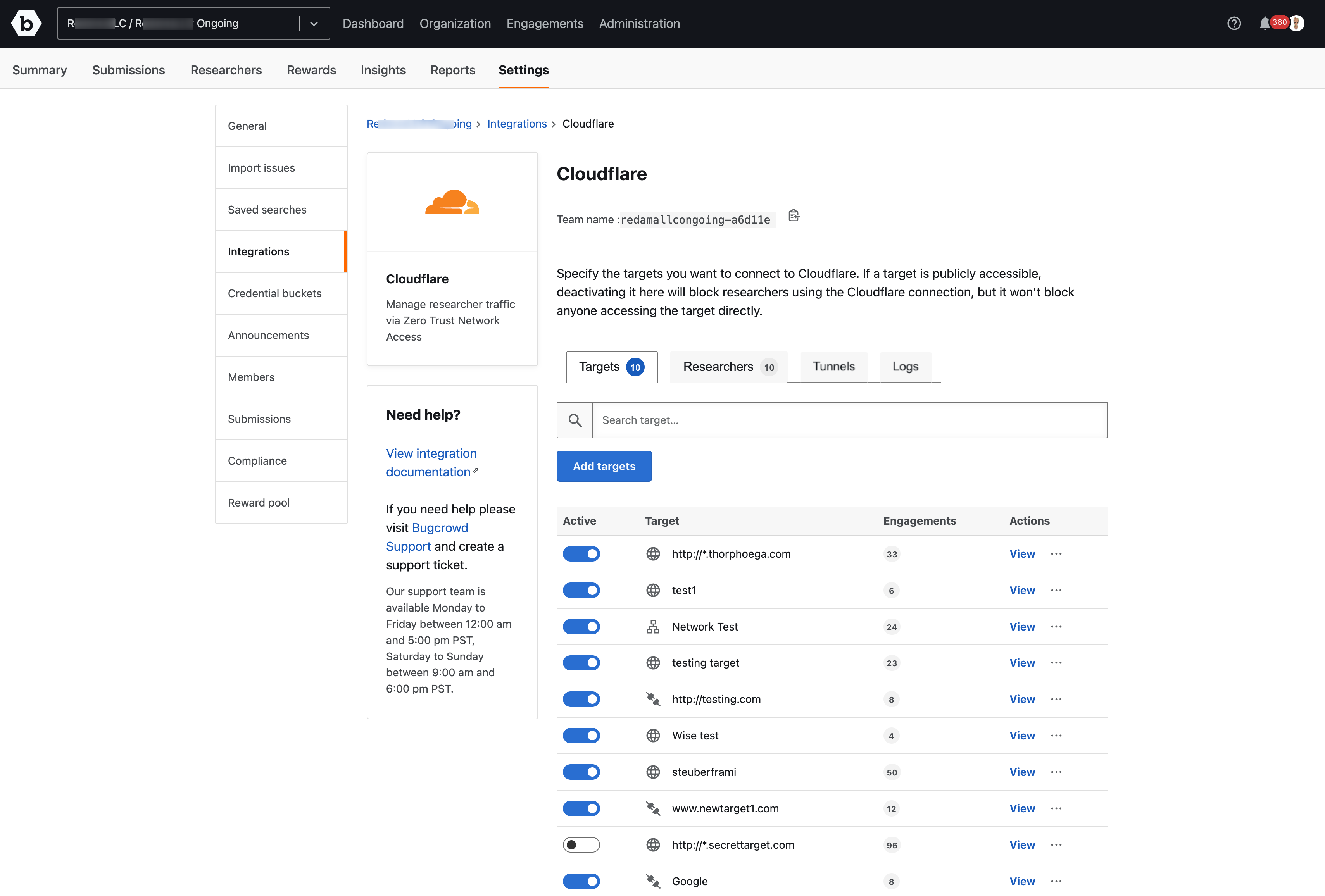Open more actions for http://testing.com

[x=1056, y=700]
